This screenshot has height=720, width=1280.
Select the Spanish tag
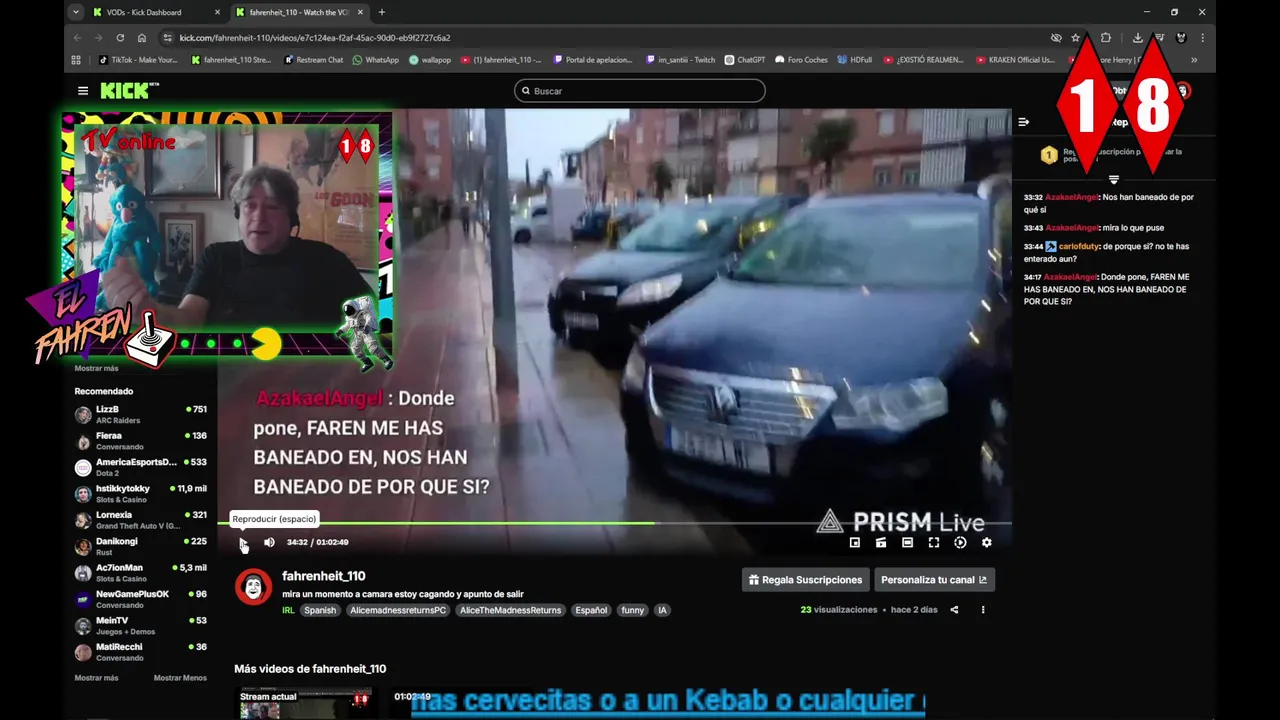tap(320, 610)
